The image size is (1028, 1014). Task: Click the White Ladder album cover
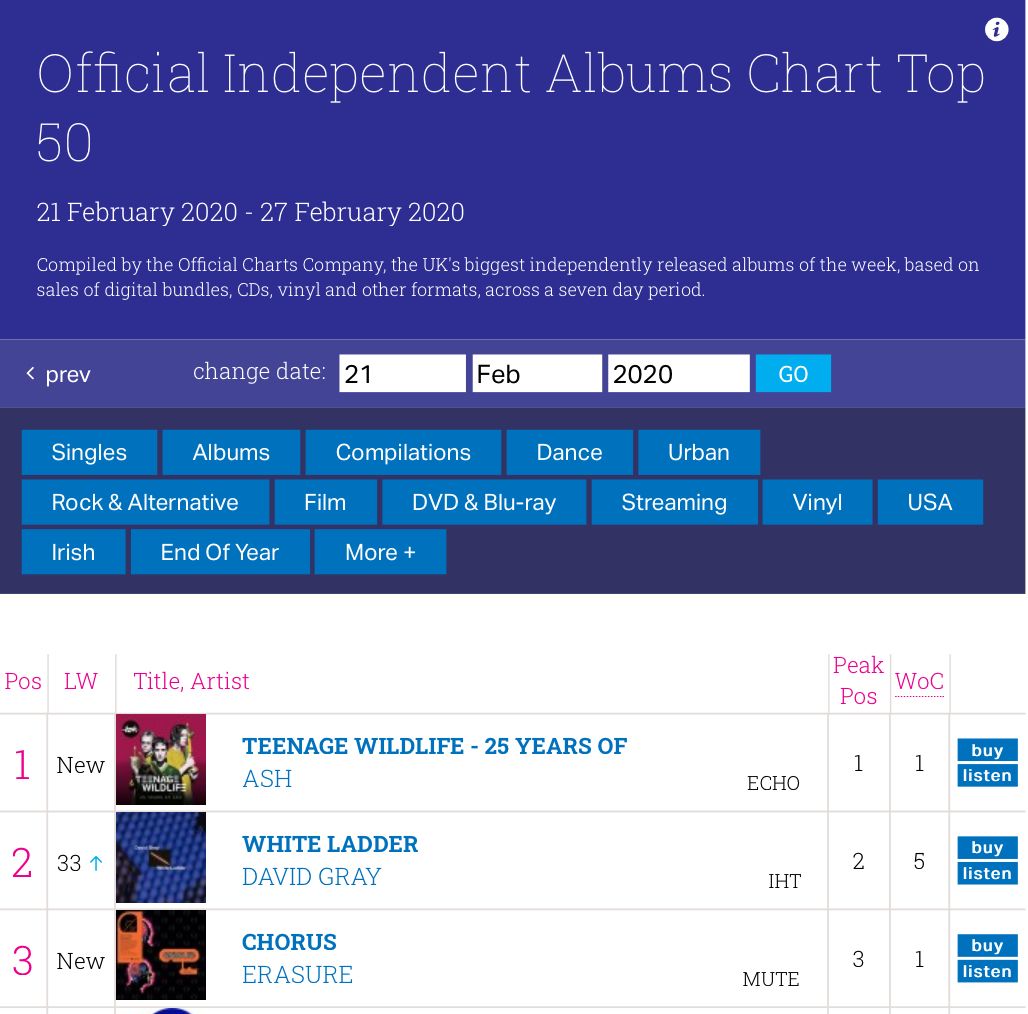[x=161, y=857]
